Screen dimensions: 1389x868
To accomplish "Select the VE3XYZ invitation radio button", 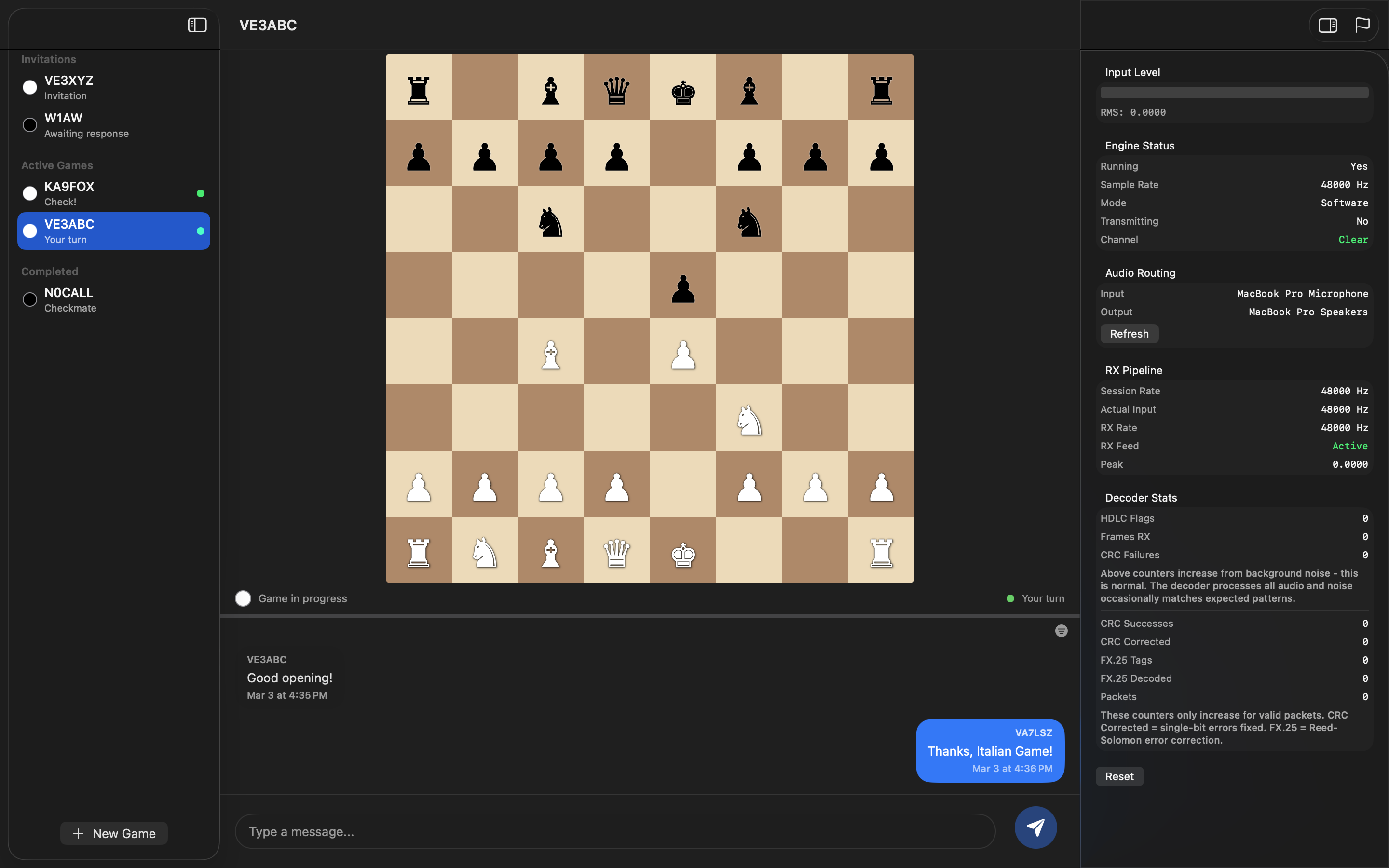I will (29, 87).
